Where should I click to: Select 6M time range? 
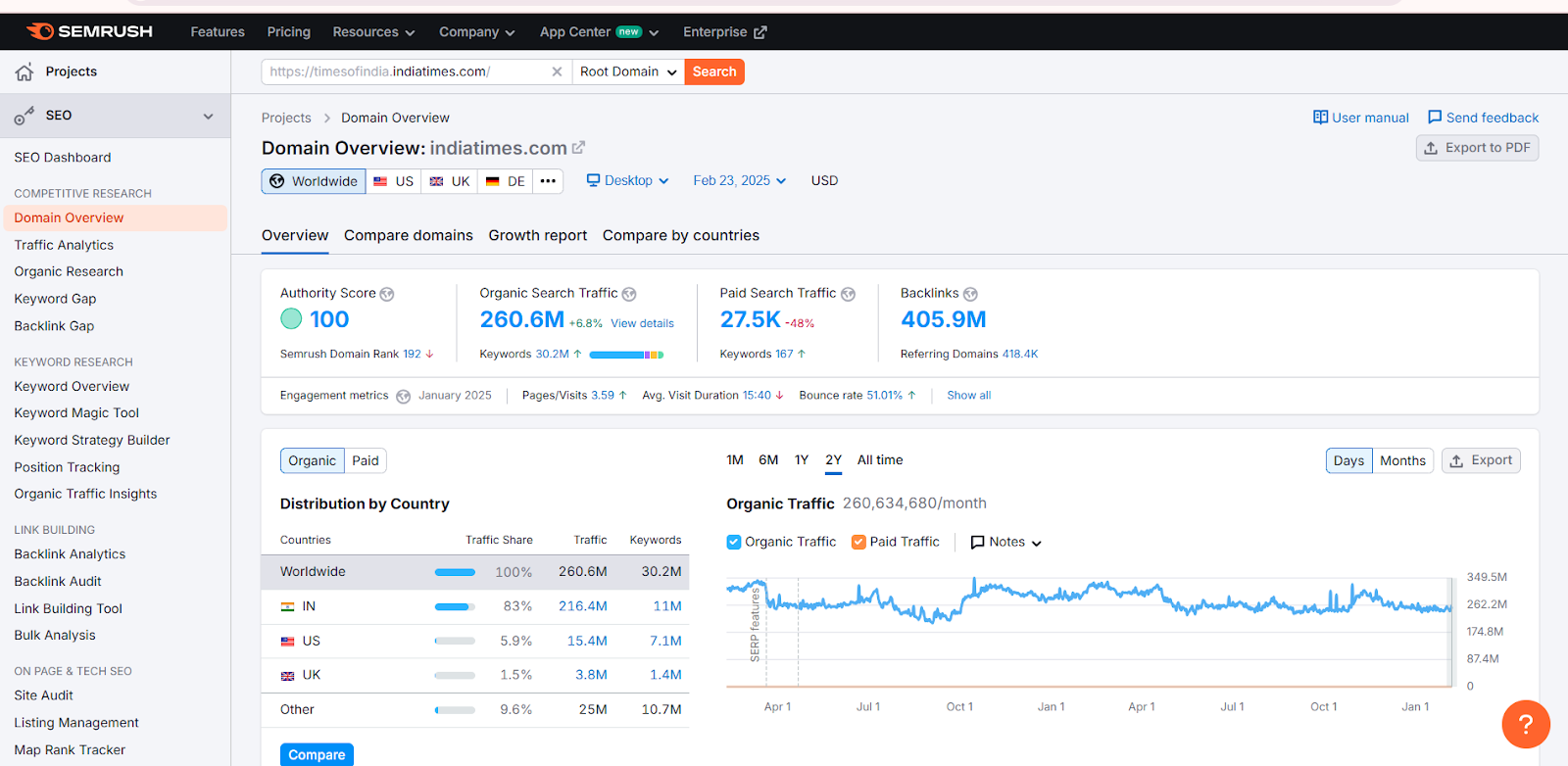[x=768, y=459]
